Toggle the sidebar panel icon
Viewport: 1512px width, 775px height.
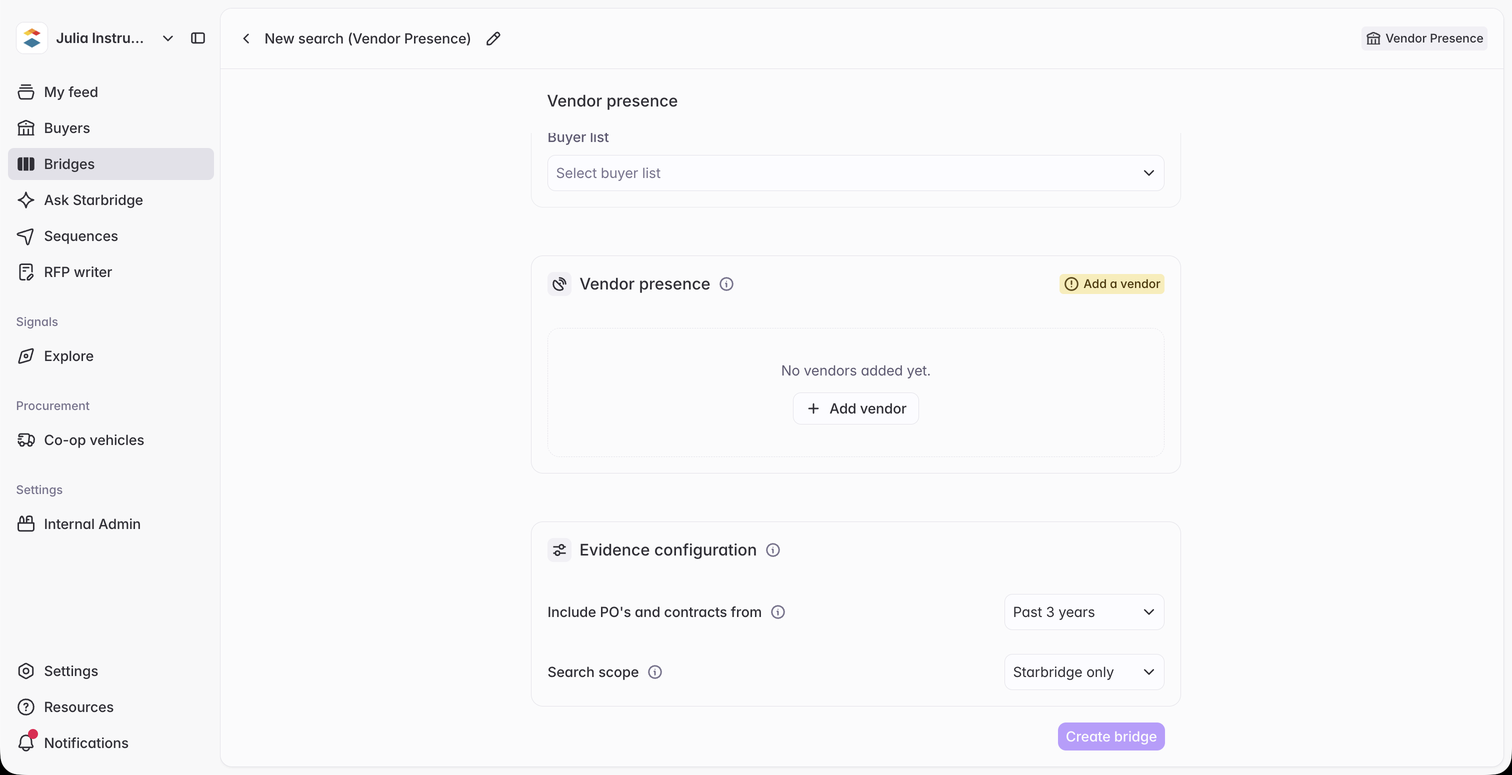click(198, 38)
